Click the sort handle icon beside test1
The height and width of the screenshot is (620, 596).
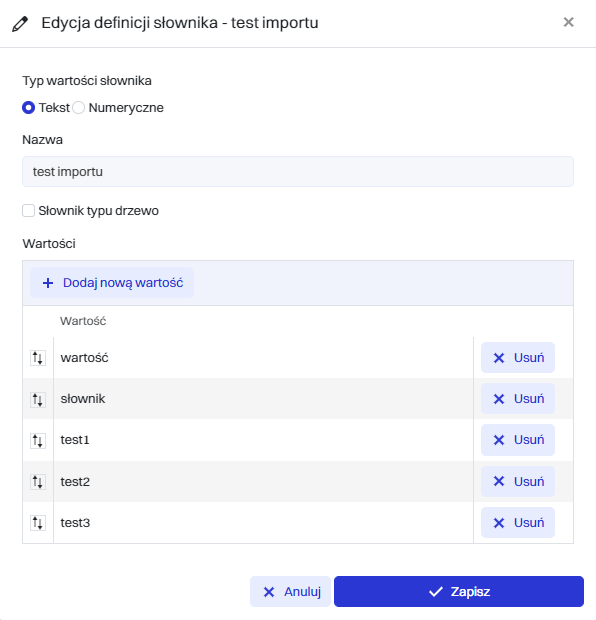[x=38, y=440]
